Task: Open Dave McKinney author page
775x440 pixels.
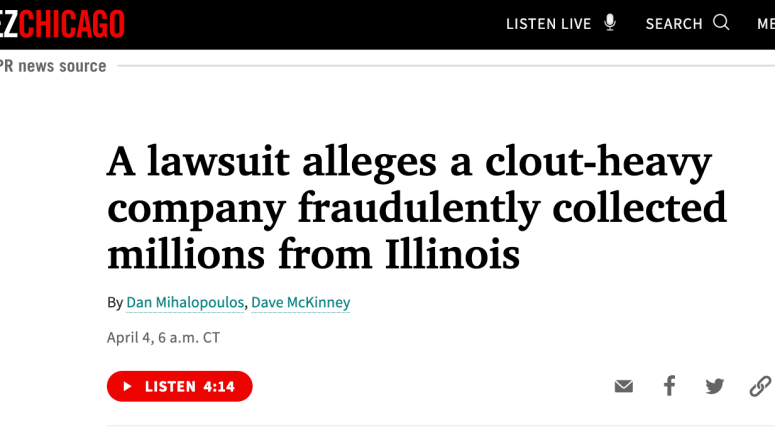Action: pyautogui.click(x=300, y=302)
